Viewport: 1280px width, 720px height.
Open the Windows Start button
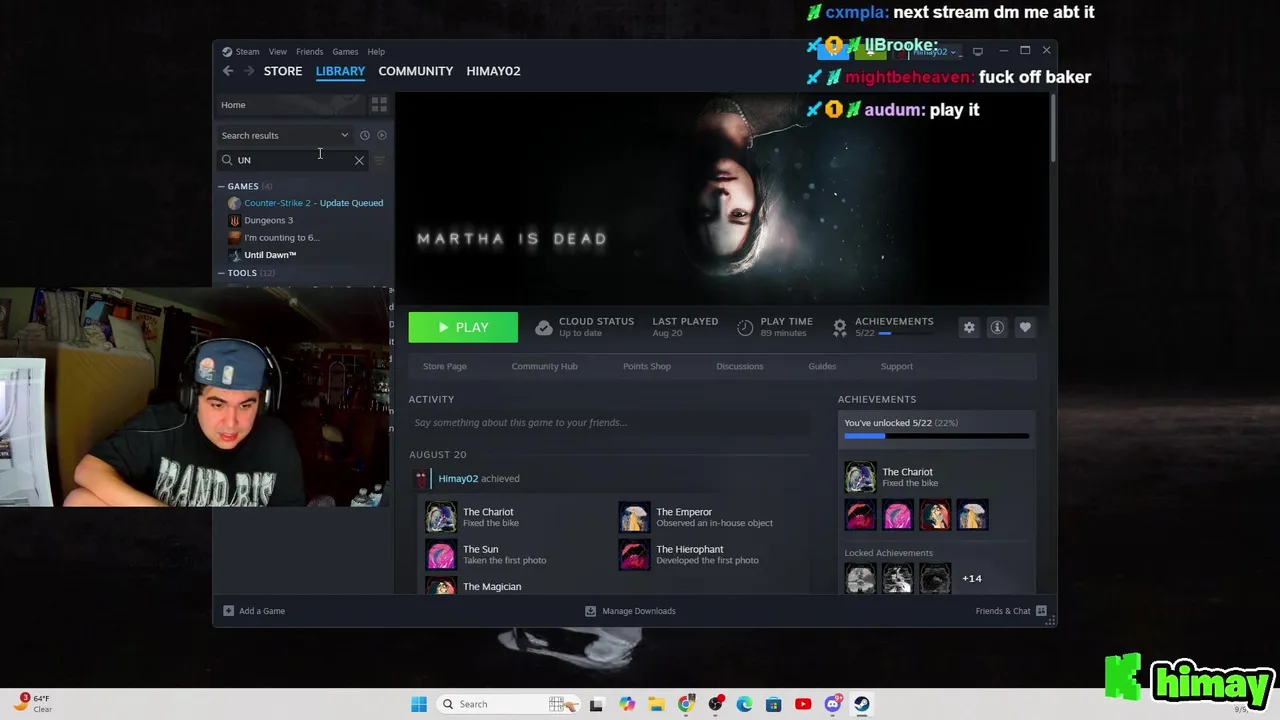pos(419,704)
